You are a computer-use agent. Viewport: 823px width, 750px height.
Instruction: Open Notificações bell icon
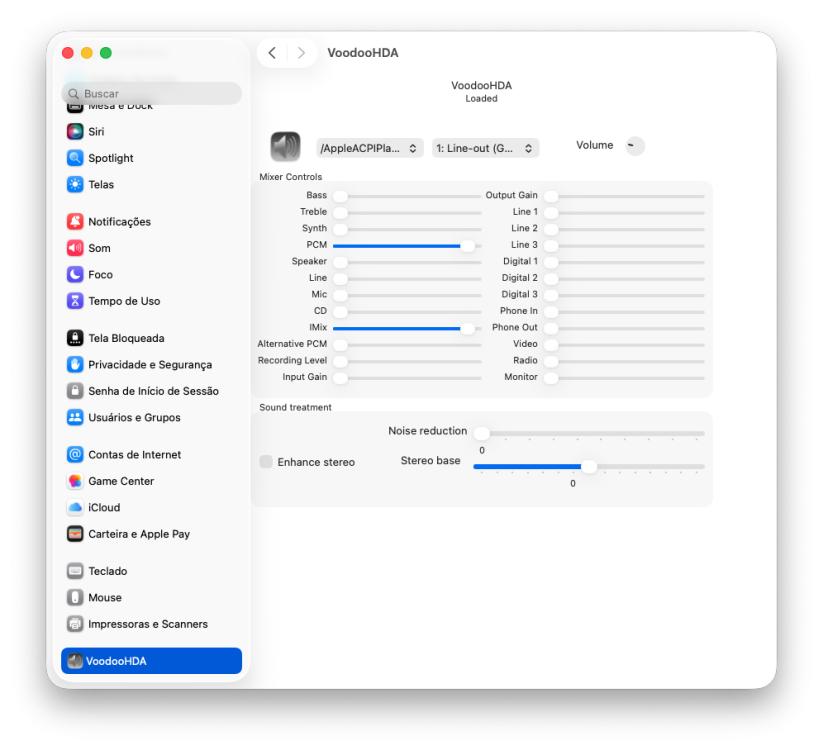pos(75,221)
